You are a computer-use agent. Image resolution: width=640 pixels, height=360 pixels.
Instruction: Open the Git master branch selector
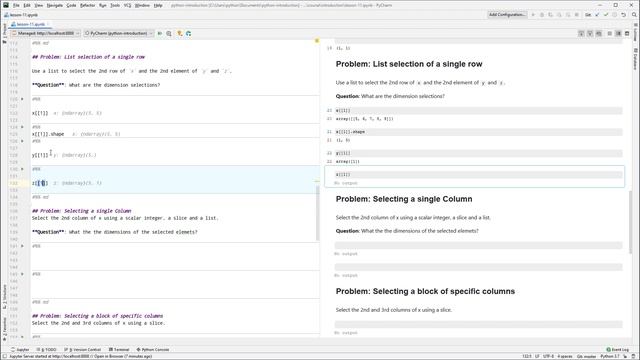pos(587,356)
